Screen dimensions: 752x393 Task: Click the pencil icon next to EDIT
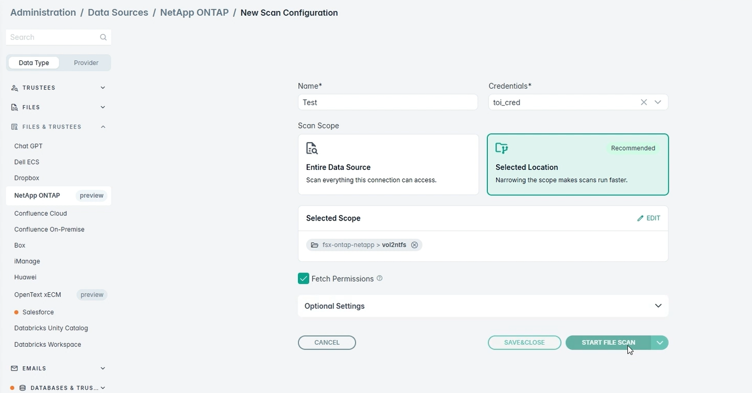tap(640, 218)
